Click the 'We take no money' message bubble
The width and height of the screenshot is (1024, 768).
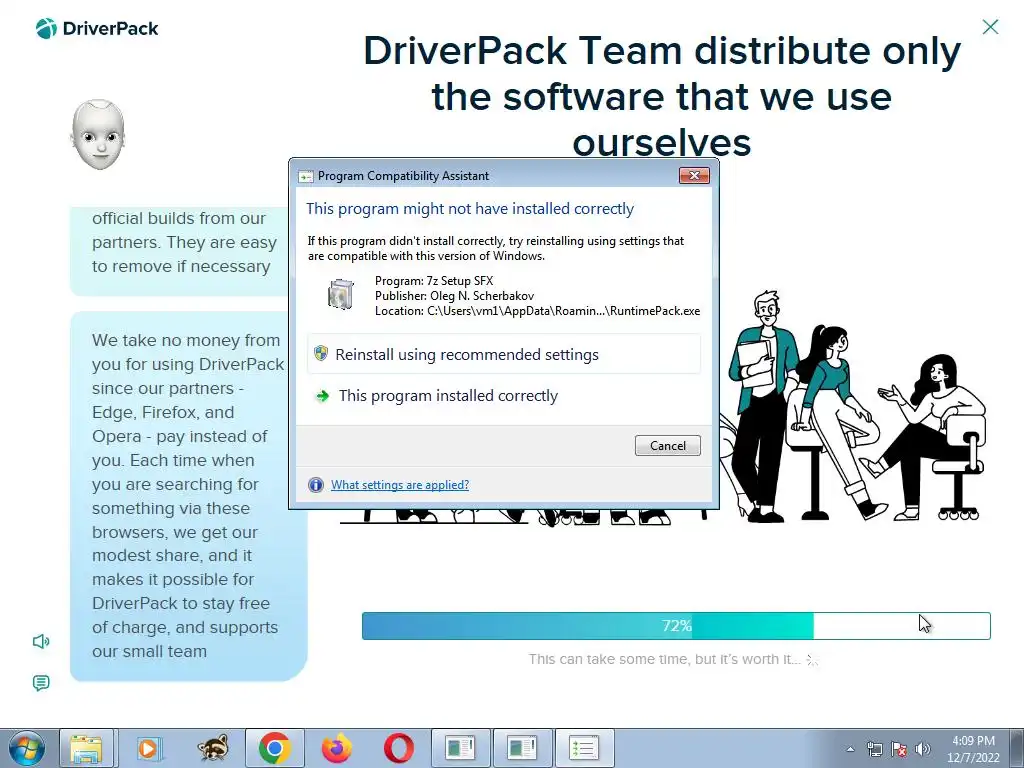(188, 496)
